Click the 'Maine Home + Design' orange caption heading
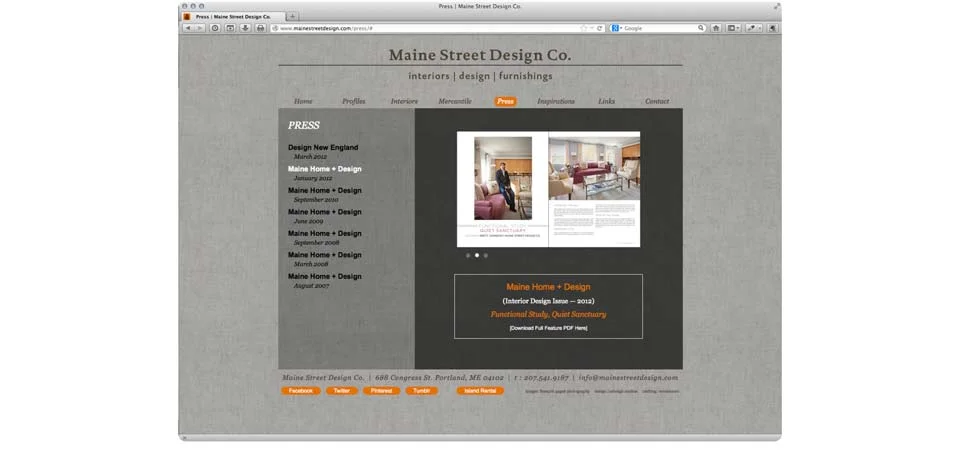This screenshot has width=960, height=450. point(549,287)
